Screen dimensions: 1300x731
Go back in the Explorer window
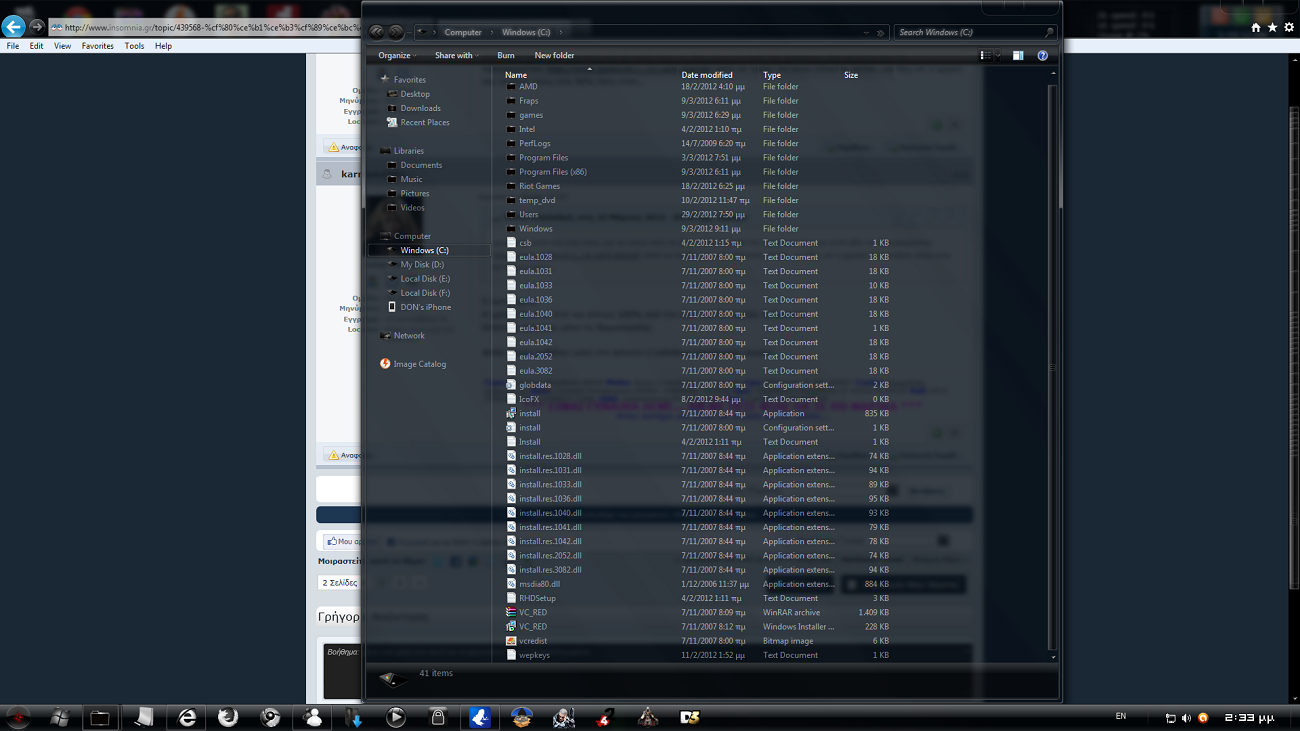377,32
